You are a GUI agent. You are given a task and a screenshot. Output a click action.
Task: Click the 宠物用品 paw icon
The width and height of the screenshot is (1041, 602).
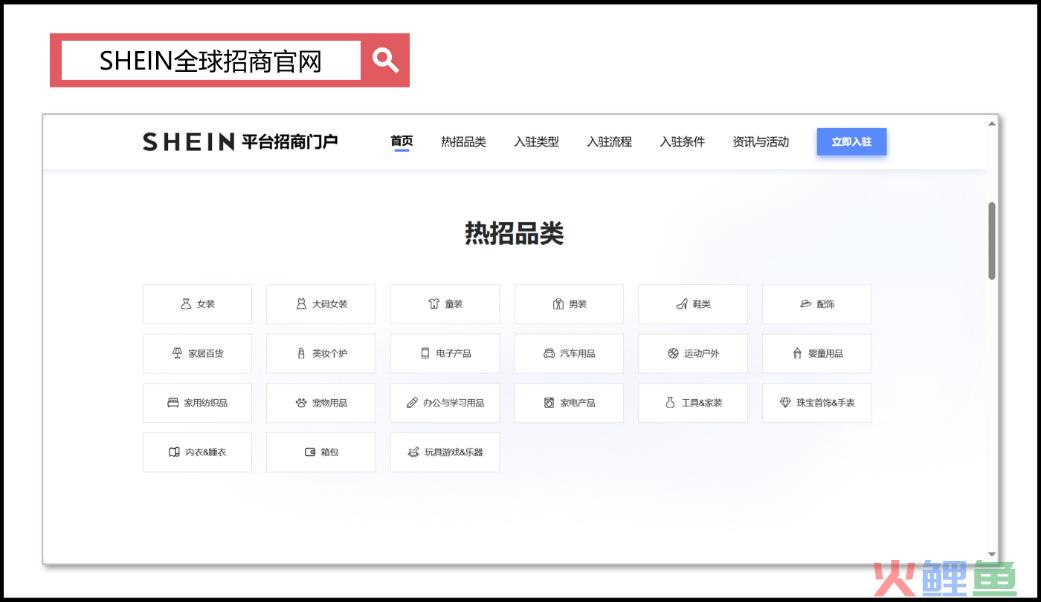tap(301, 402)
